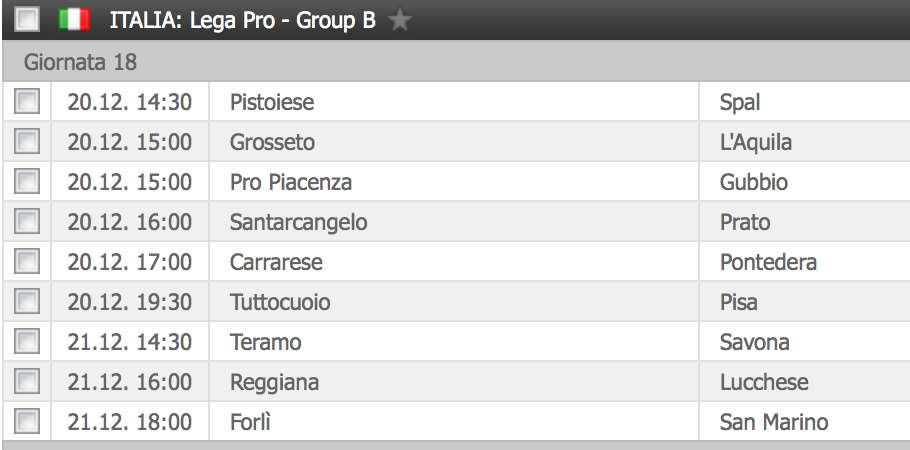Select the Teramo vs Savona checkbox
Screen dimensions: 910x450
[27, 341]
